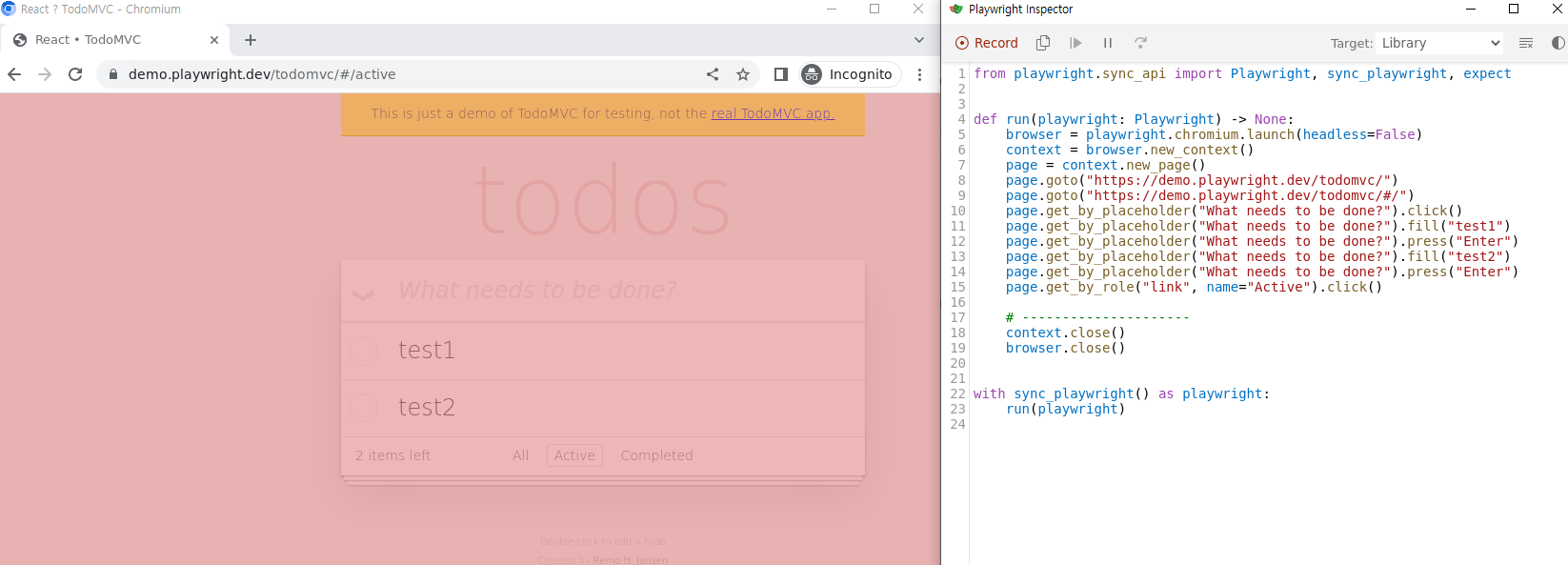Screen dimensions: 1568x565
Task: Copy the generated code with the copy icon
Action: tap(1043, 43)
